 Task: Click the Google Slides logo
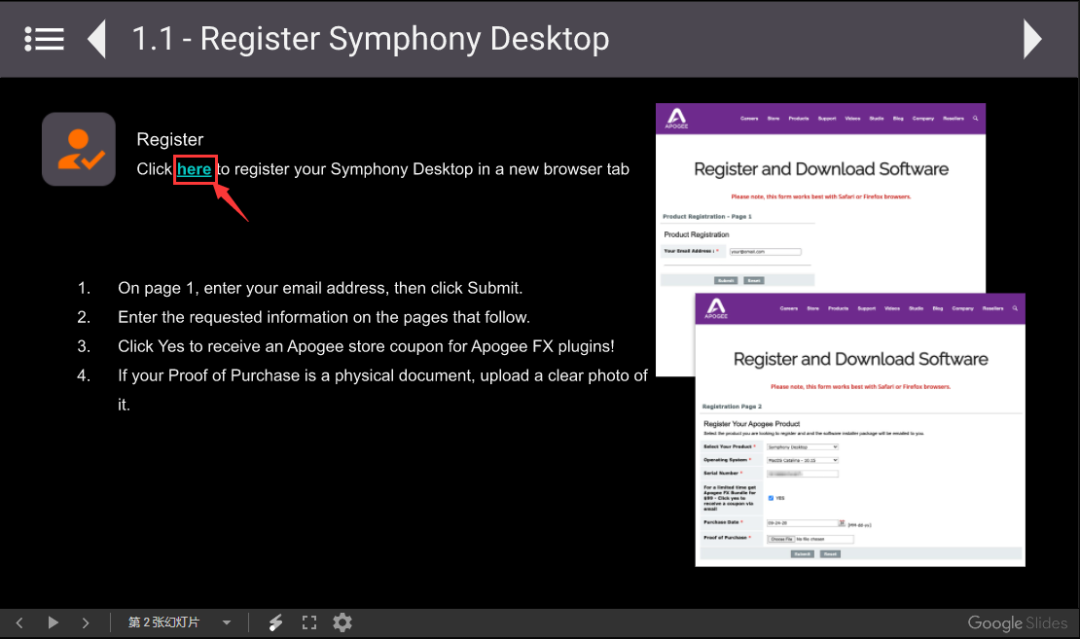(x=1017, y=623)
